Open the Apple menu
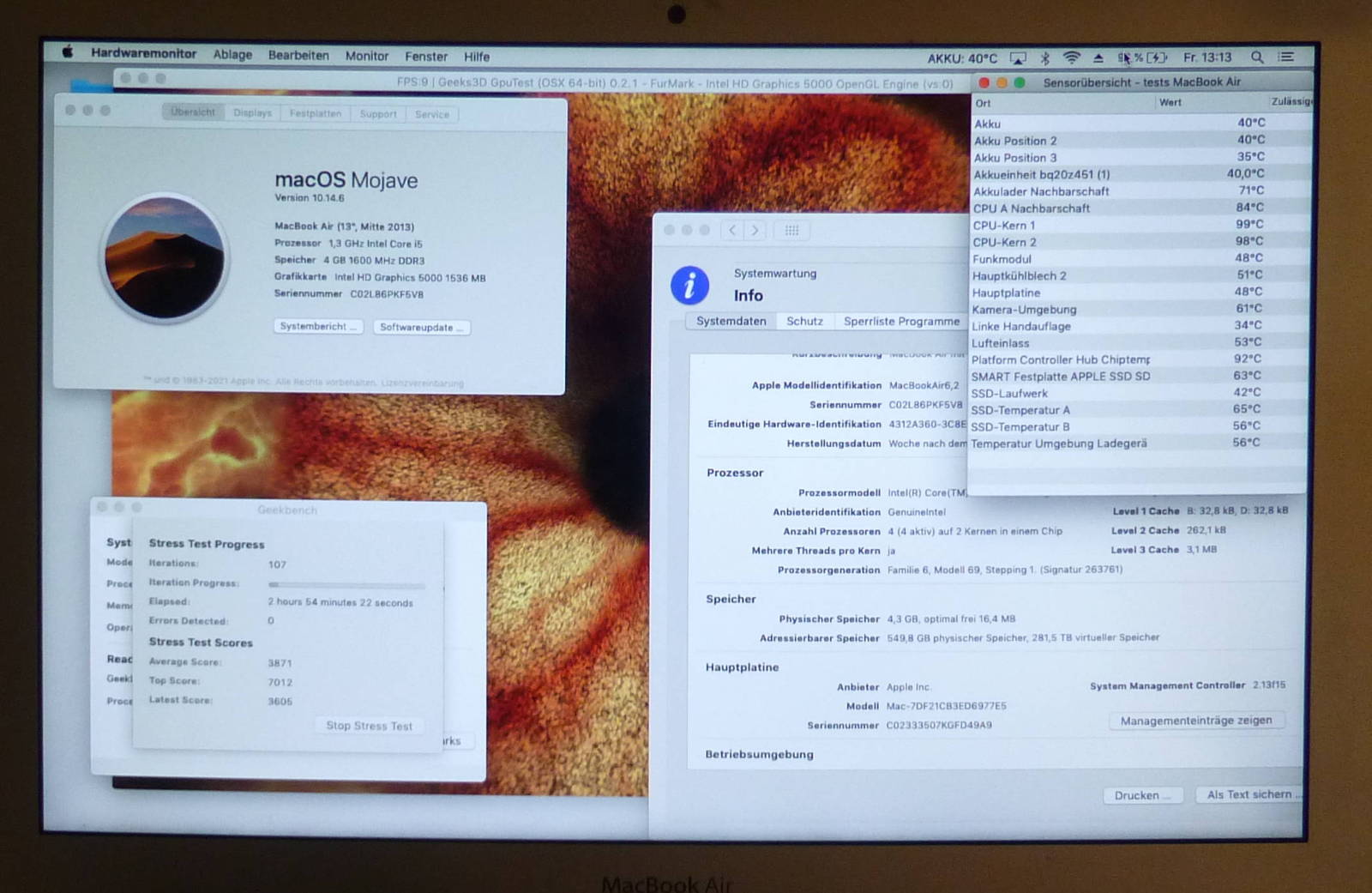The height and width of the screenshot is (893, 1372). tap(68, 52)
